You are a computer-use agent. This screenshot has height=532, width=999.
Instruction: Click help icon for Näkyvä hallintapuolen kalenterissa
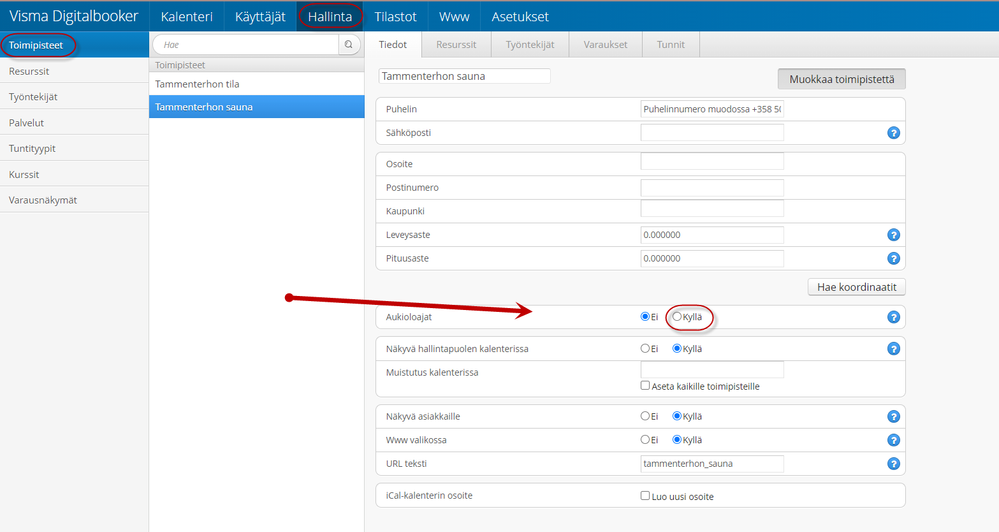pos(894,349)
